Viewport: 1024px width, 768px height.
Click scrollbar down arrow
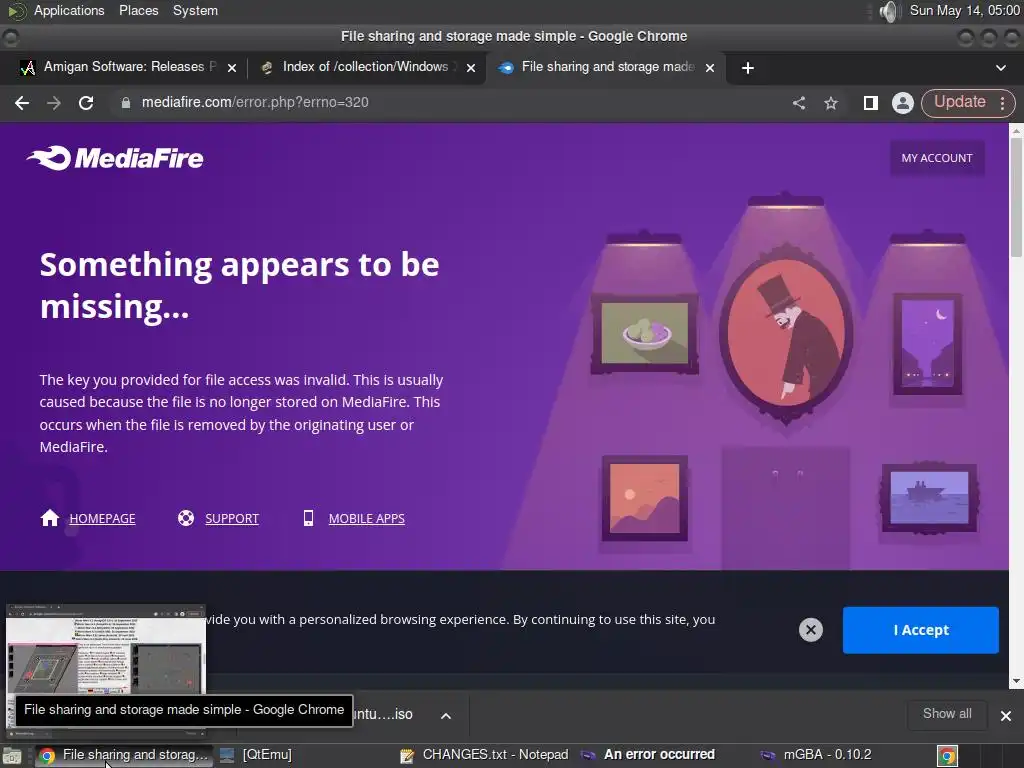click(1016, 680)
